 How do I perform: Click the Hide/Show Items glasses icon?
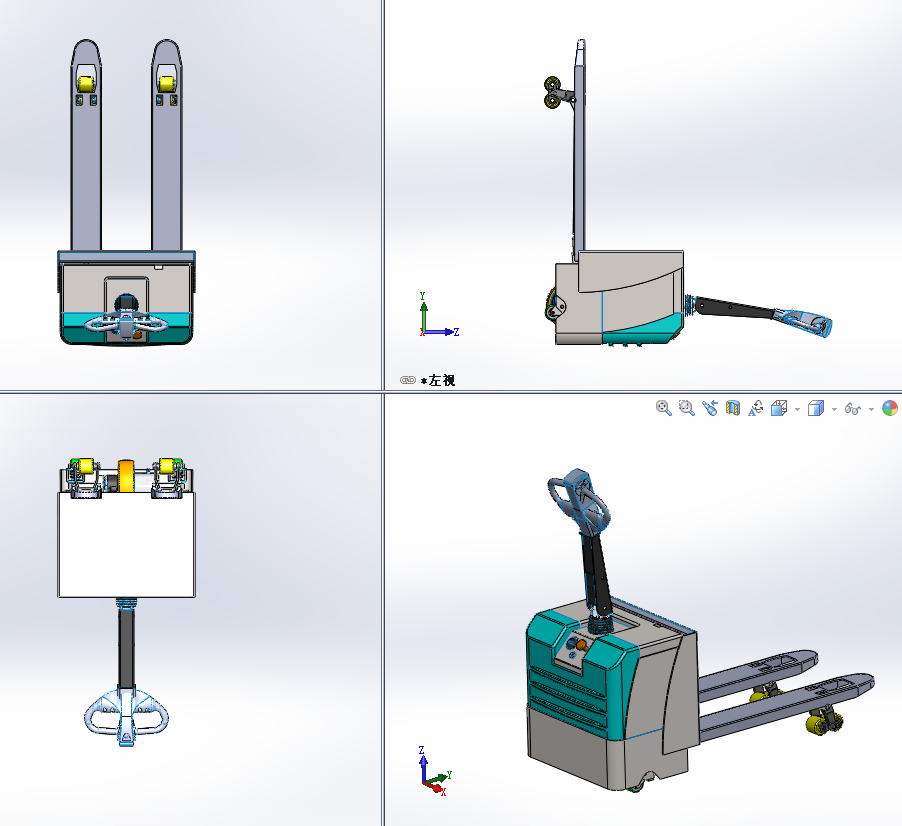853,409
